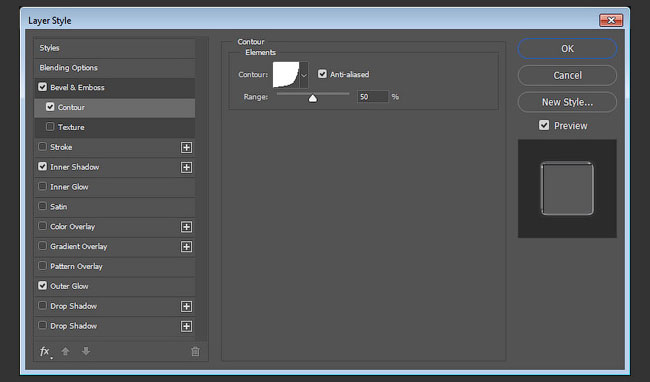
Task: Disable the Inner Shadow checkbox
Action: (42, 167)
